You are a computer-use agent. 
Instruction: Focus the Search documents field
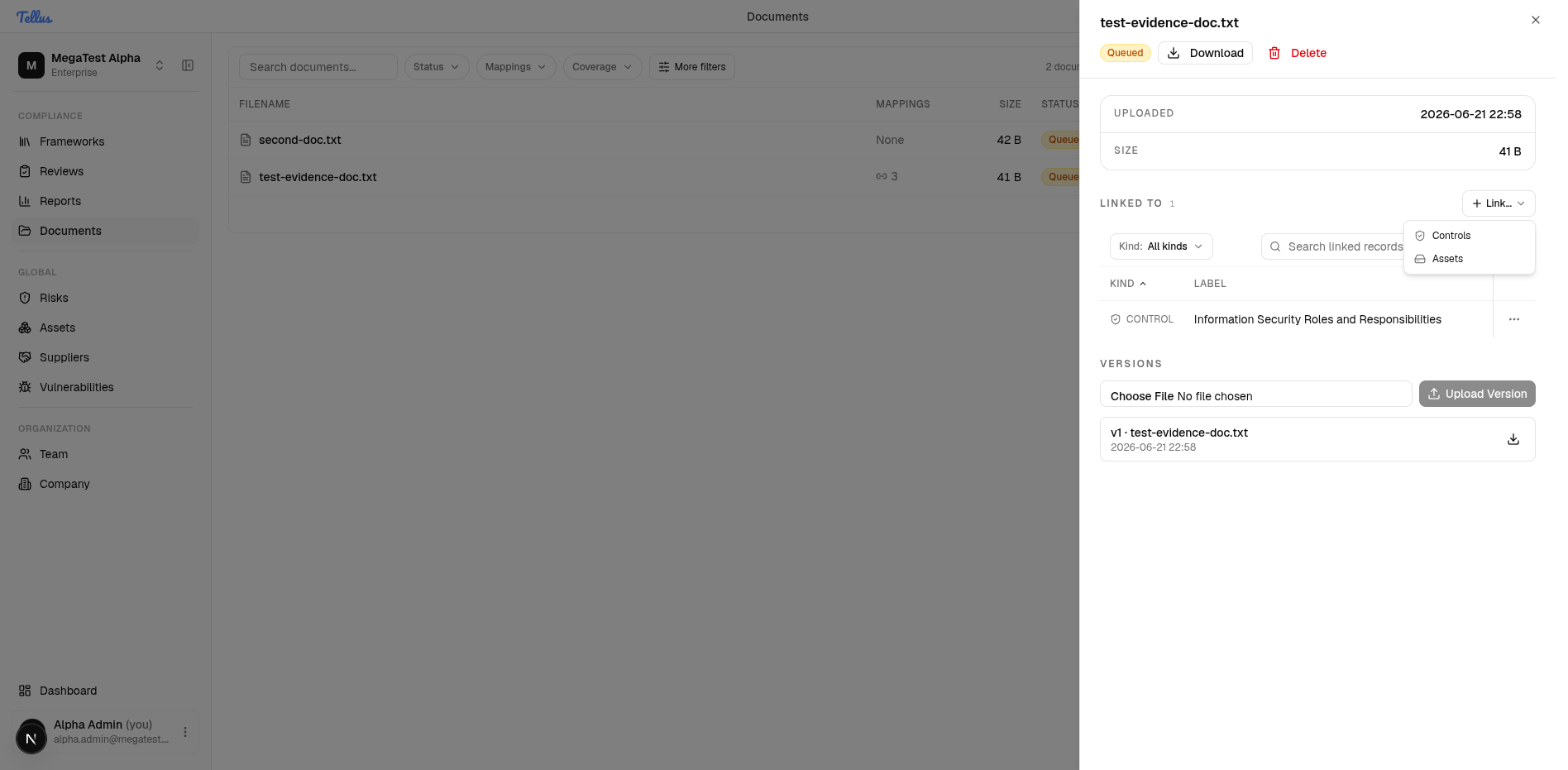click(318, 67)
